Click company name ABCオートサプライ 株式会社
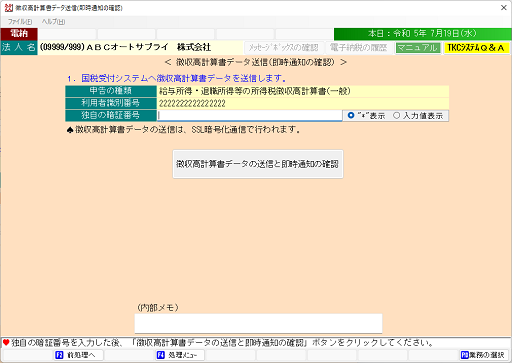The width and height of the screenshot is (512, 363). click(x=149, y=47)
